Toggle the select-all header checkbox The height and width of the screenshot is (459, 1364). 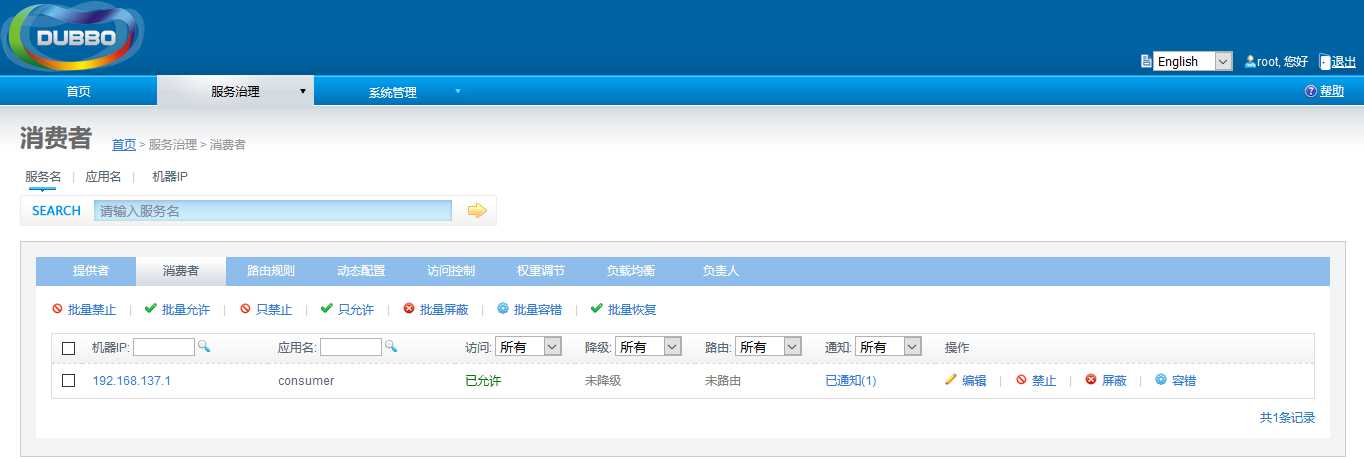point(69,348)
